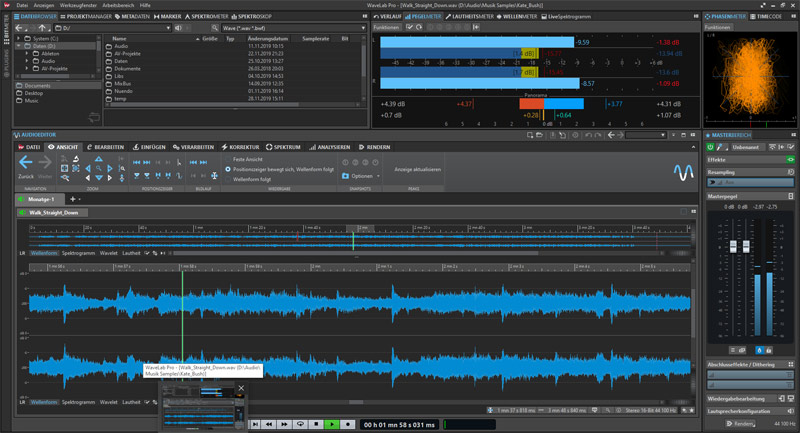Click the Zurück navigation arrow

pyautogui.click(x=27, y=163)
